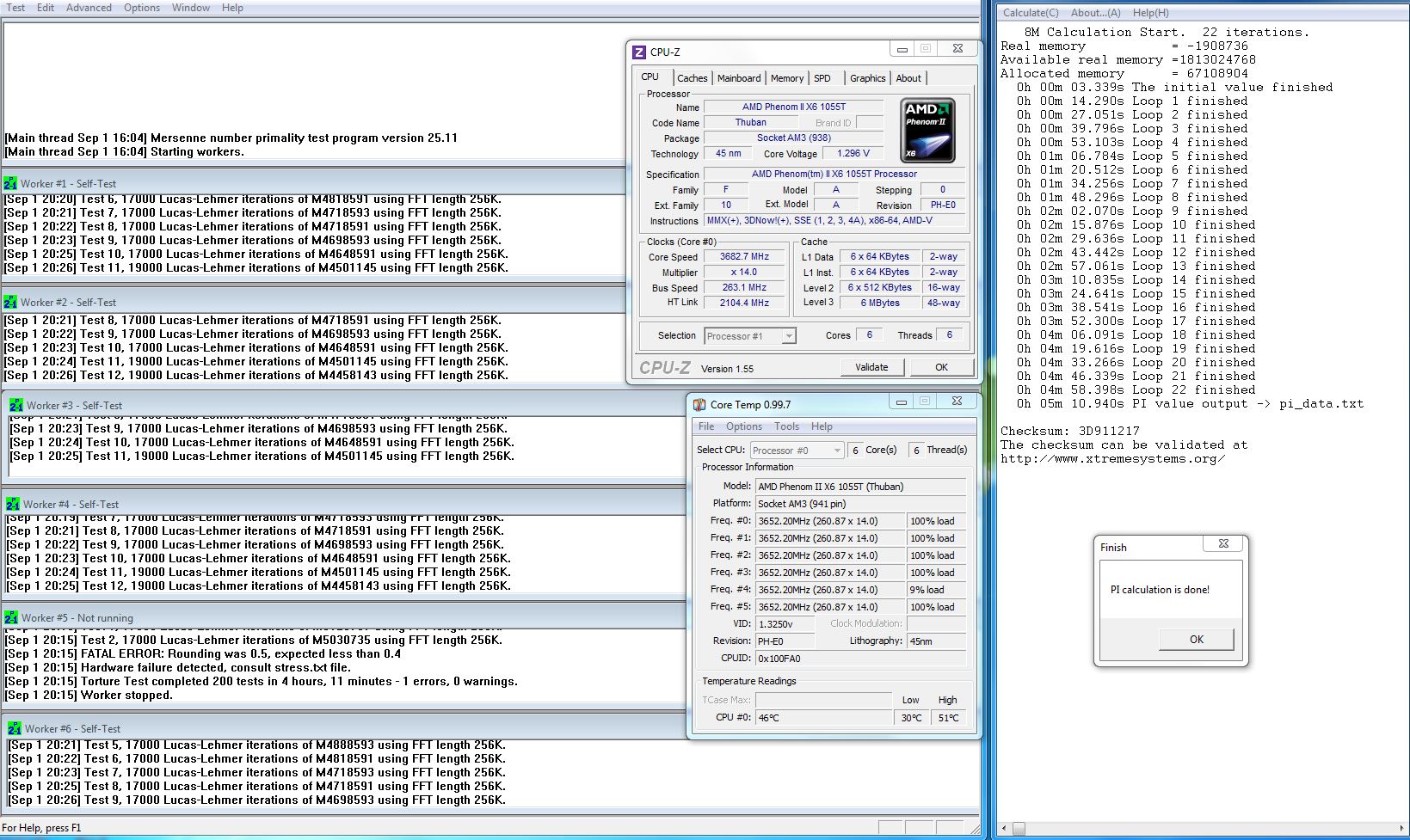Click the HT Link value 2104.4 MHz
Viewport: 1410px width, 840px height.
click(745, 303)
